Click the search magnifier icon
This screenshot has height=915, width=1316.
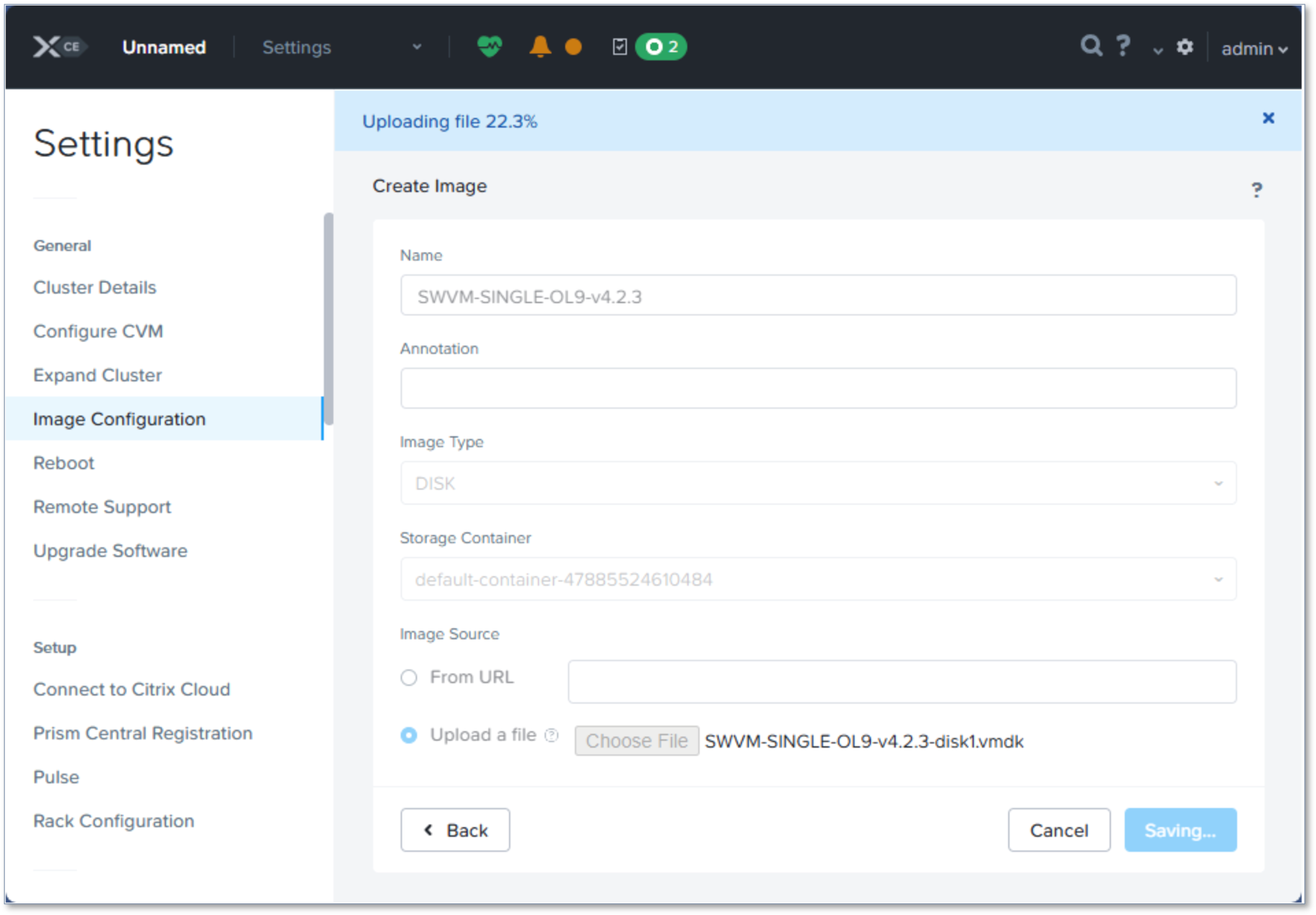click(1091, 46)
